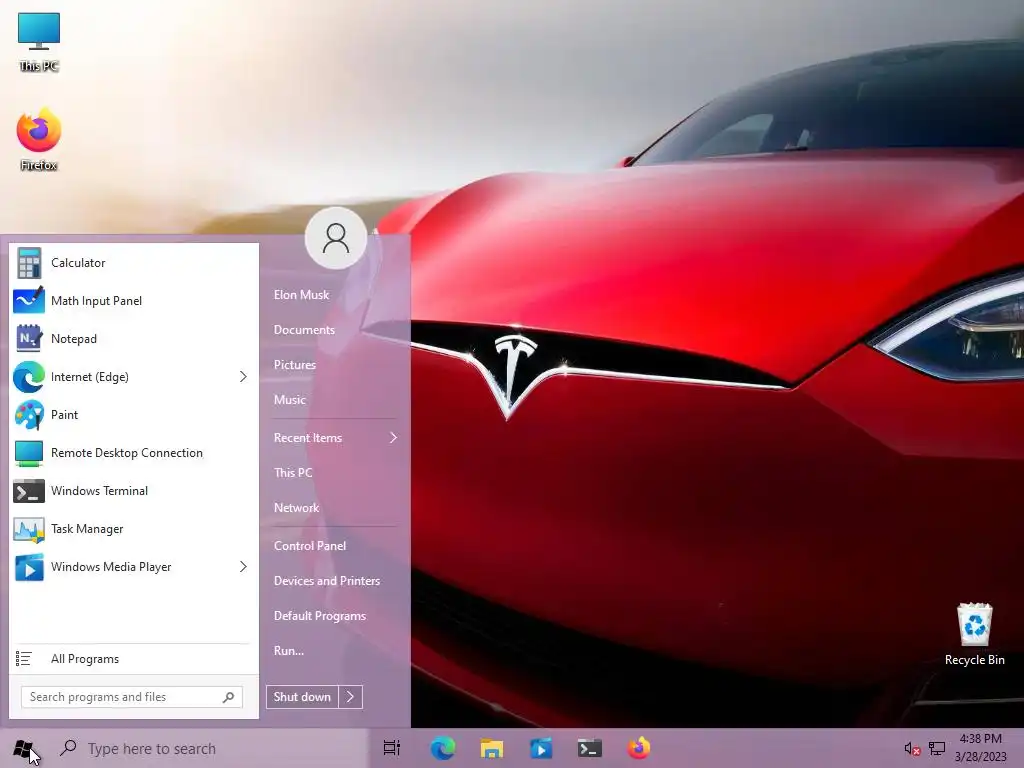Screen dimensions: 1024x768
Task: Open Music from the Start menu
Action: [289, 400]
